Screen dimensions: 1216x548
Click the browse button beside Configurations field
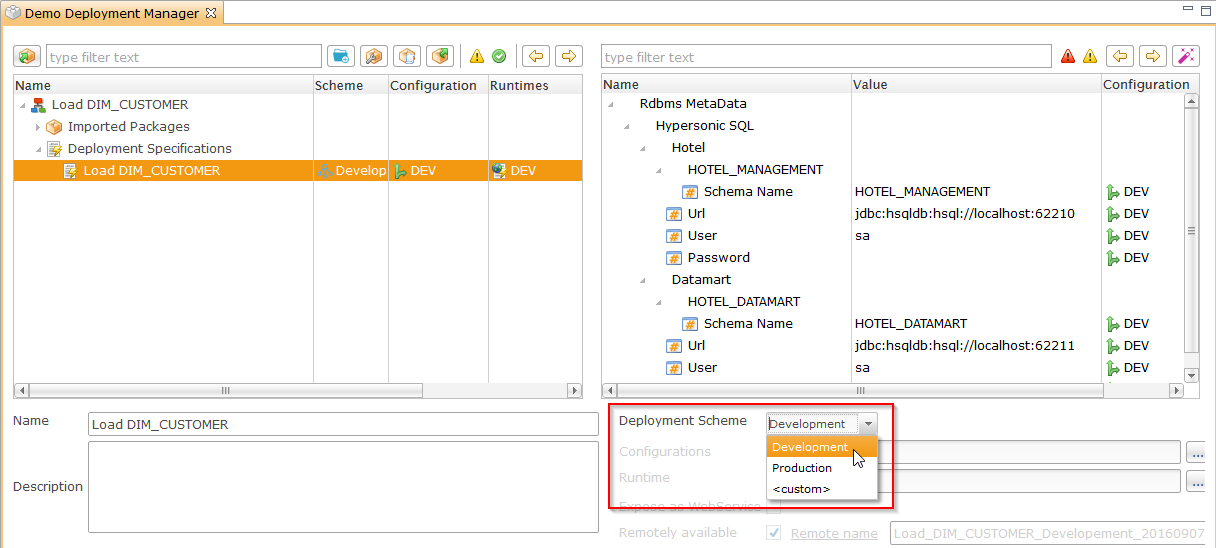tap(1196, 453)
